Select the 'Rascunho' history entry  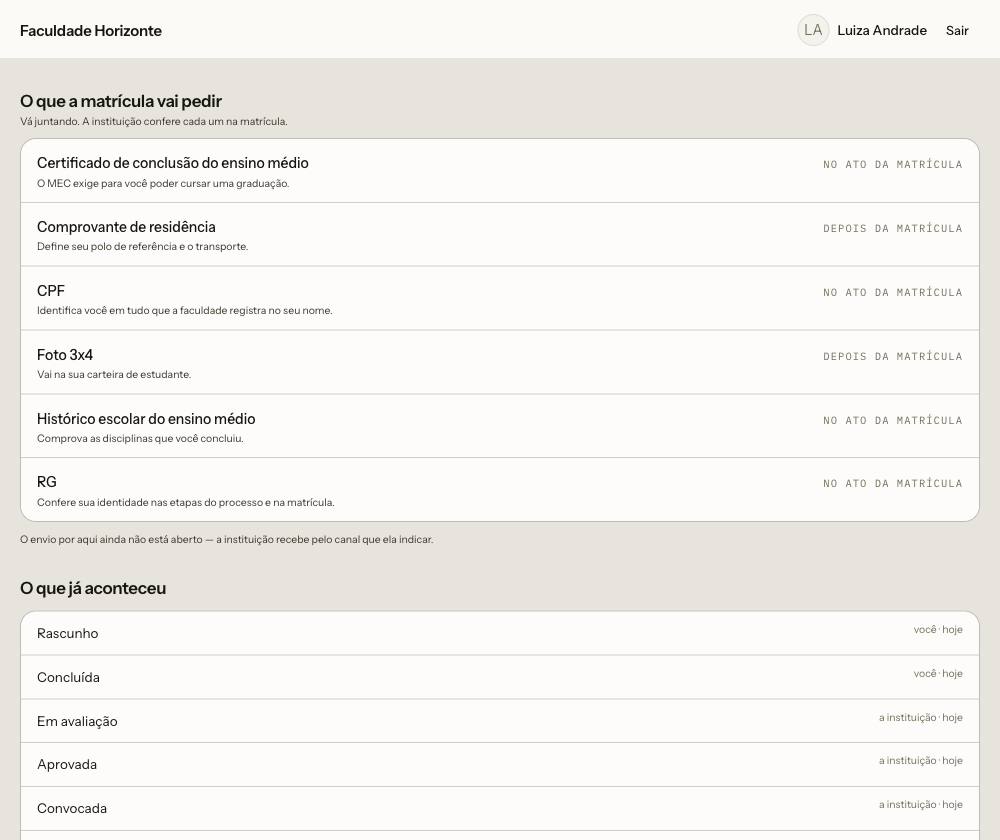(68, 633)
